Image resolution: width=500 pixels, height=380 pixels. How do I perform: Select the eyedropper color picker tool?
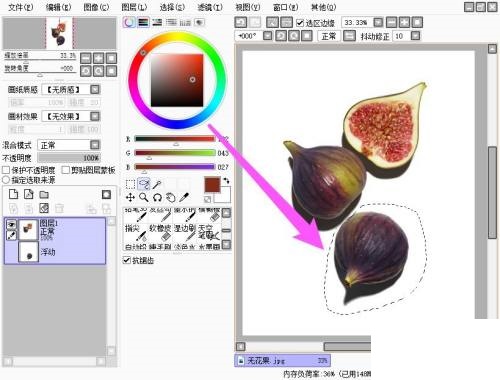click(x=184, y=198)
